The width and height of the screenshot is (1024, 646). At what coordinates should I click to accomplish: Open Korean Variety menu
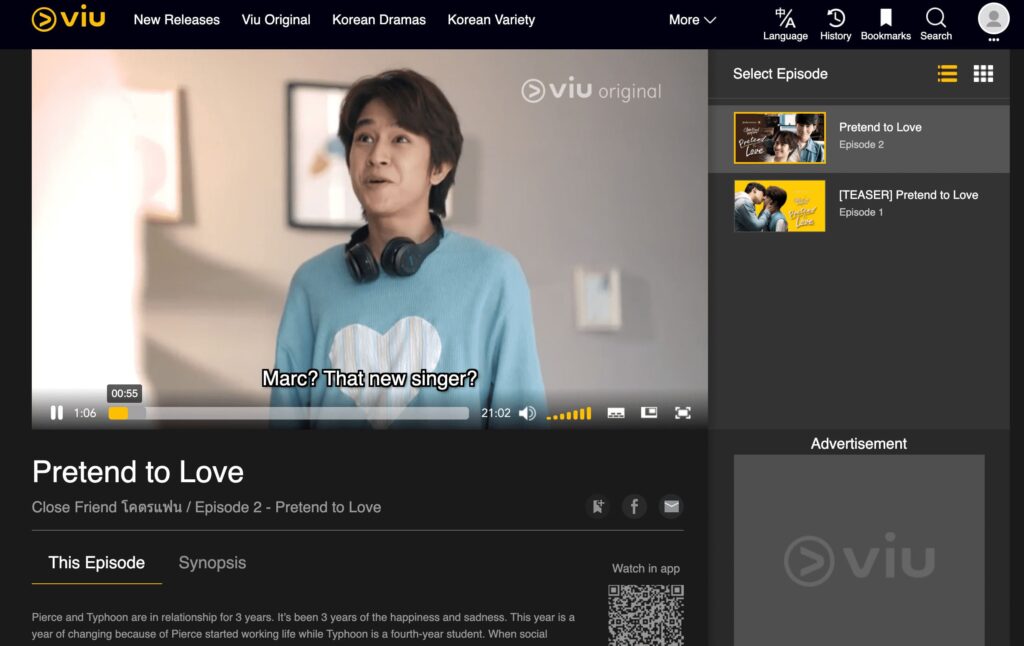pyautogui.click(x=491, y=20)
